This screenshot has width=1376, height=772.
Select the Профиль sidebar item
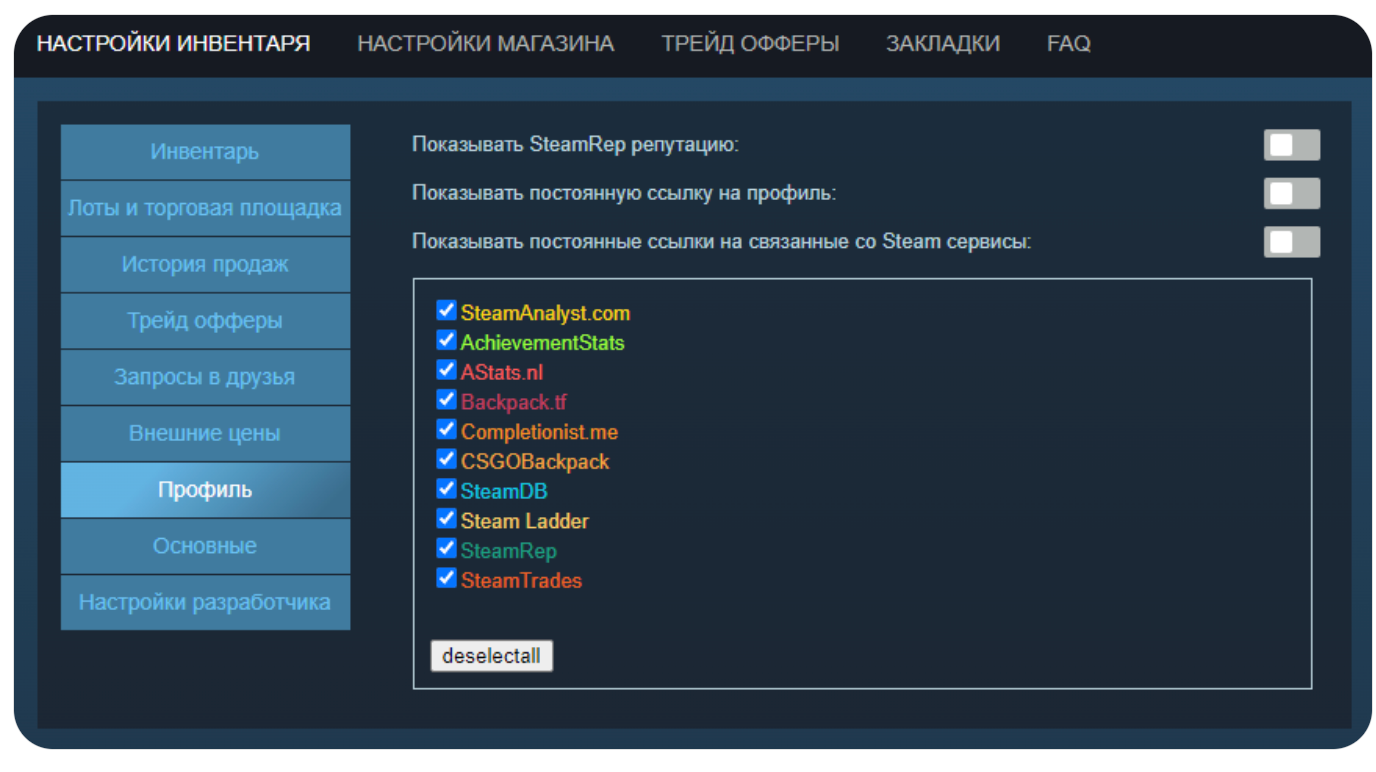tap(205, 490)
